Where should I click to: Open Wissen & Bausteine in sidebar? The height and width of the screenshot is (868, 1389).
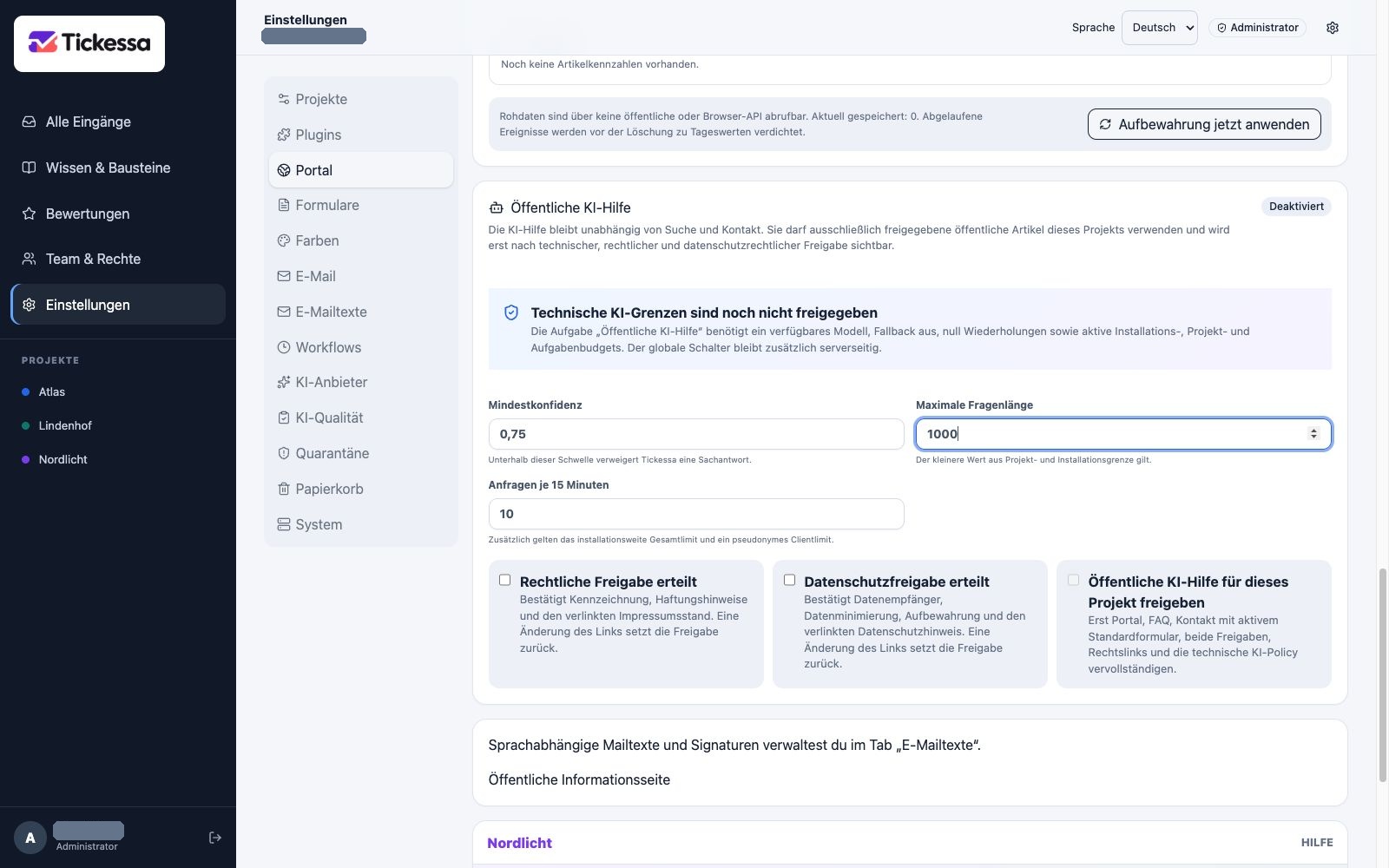(118, 168)
